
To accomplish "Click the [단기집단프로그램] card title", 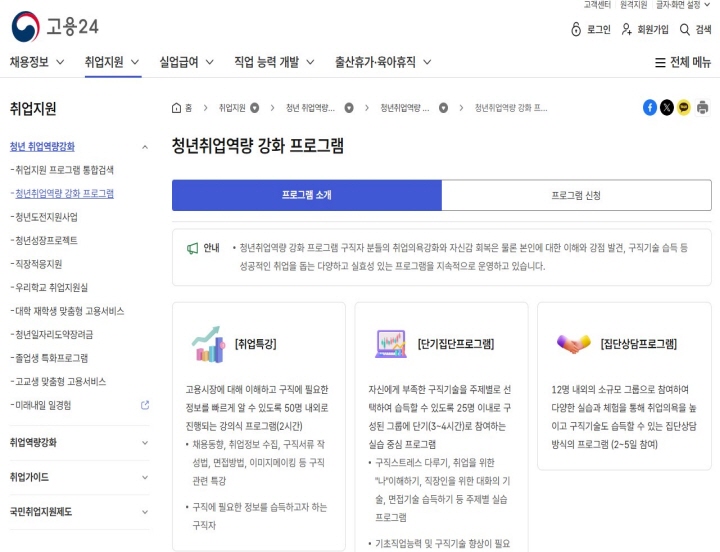I will pos(456,344).
